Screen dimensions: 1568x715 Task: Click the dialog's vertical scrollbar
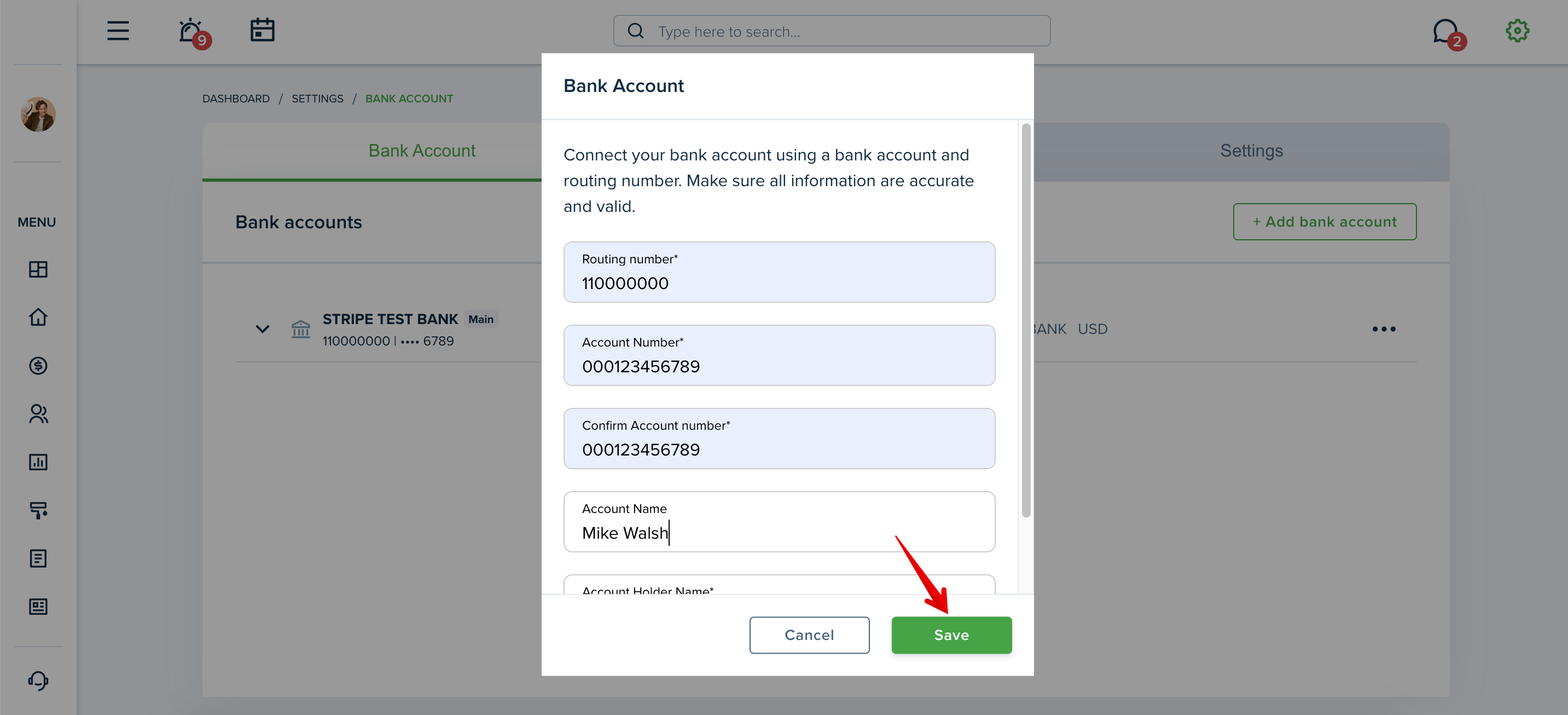(1026, 320)
